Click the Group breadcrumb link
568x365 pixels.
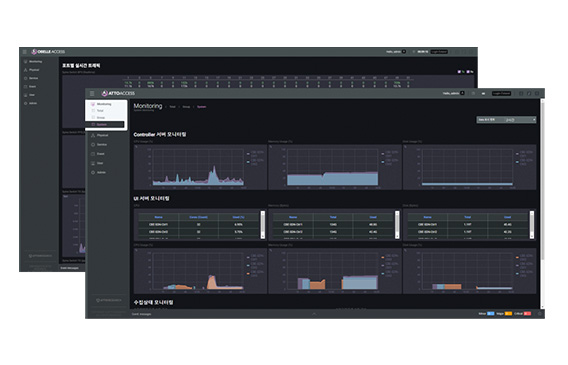pos(186,107)
